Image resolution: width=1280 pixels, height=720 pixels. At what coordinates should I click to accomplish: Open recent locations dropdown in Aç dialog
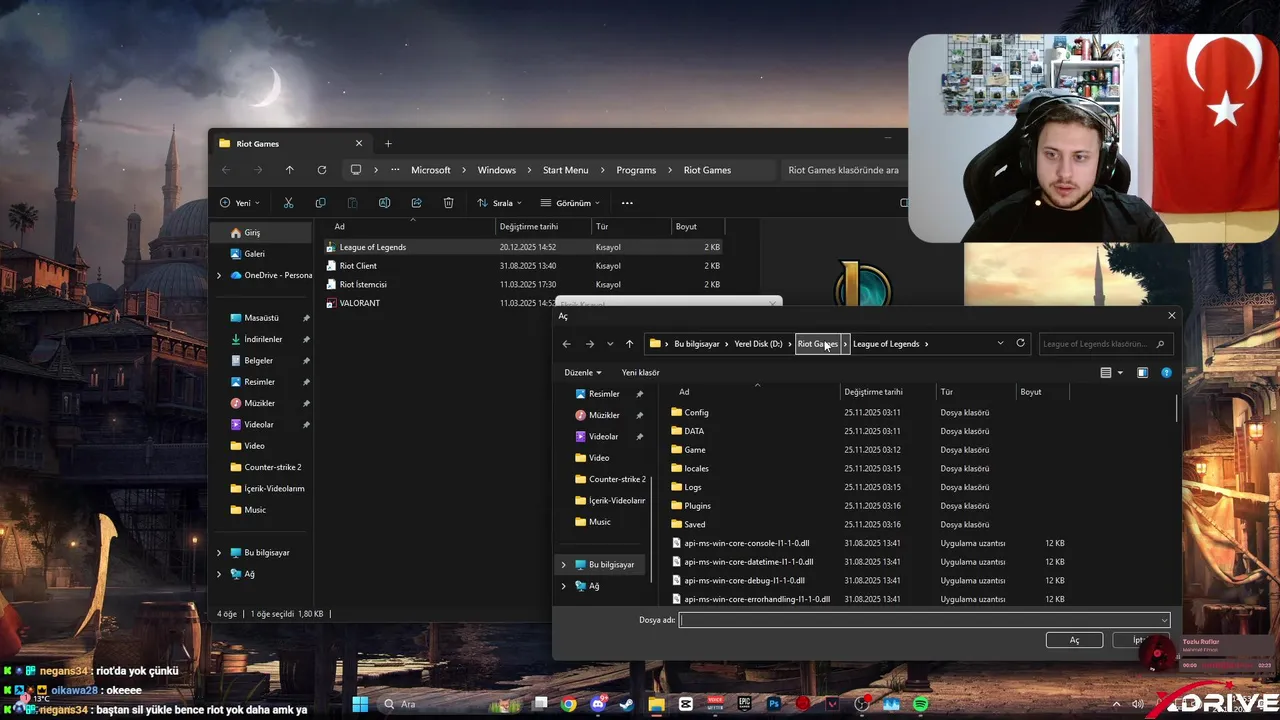tap(610, 344)
